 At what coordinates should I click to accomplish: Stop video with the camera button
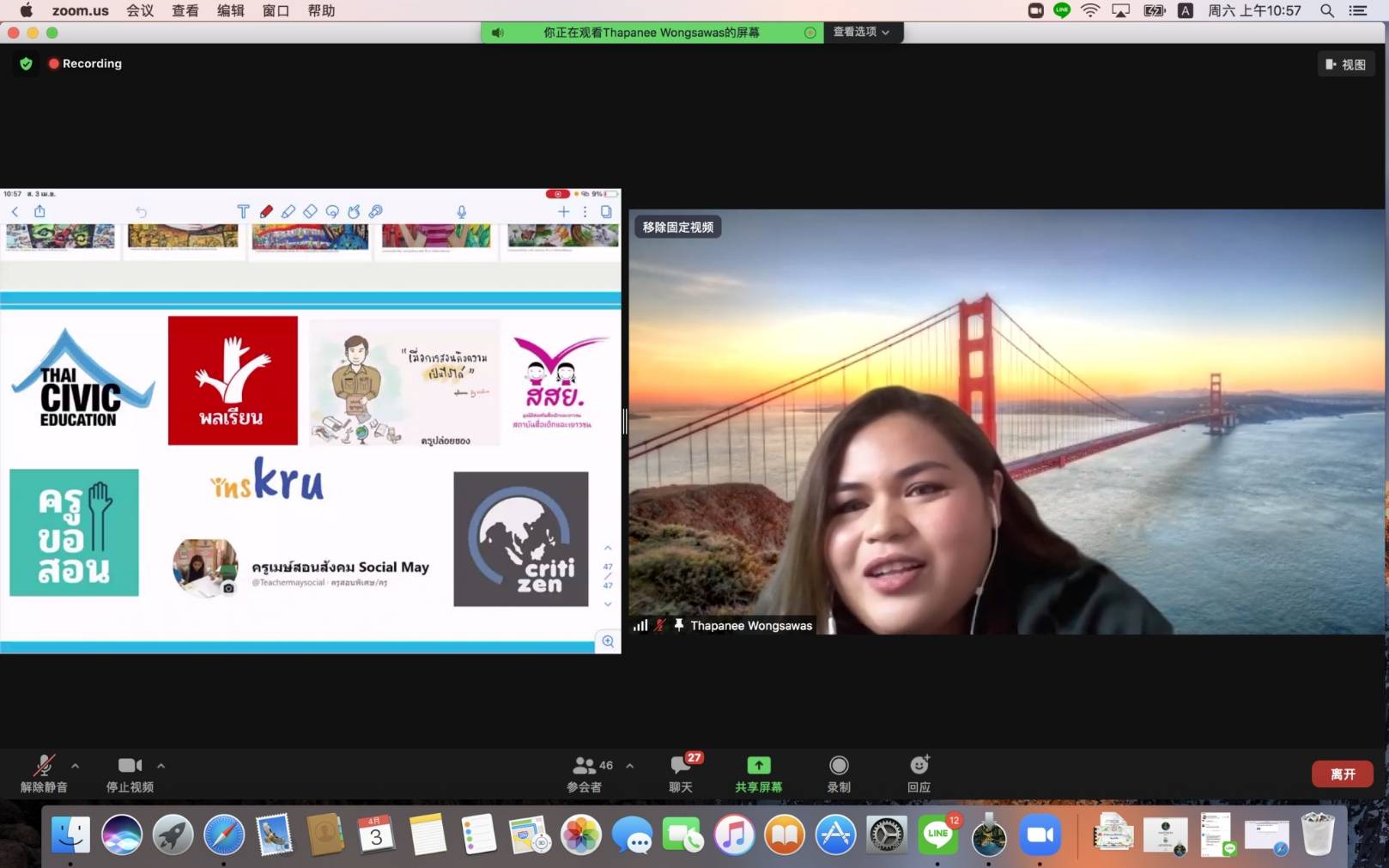click(x=130, y=765)
